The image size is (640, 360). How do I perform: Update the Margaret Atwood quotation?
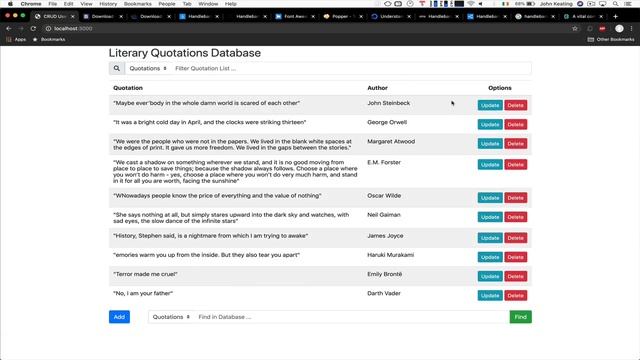[x=490, y=144]
